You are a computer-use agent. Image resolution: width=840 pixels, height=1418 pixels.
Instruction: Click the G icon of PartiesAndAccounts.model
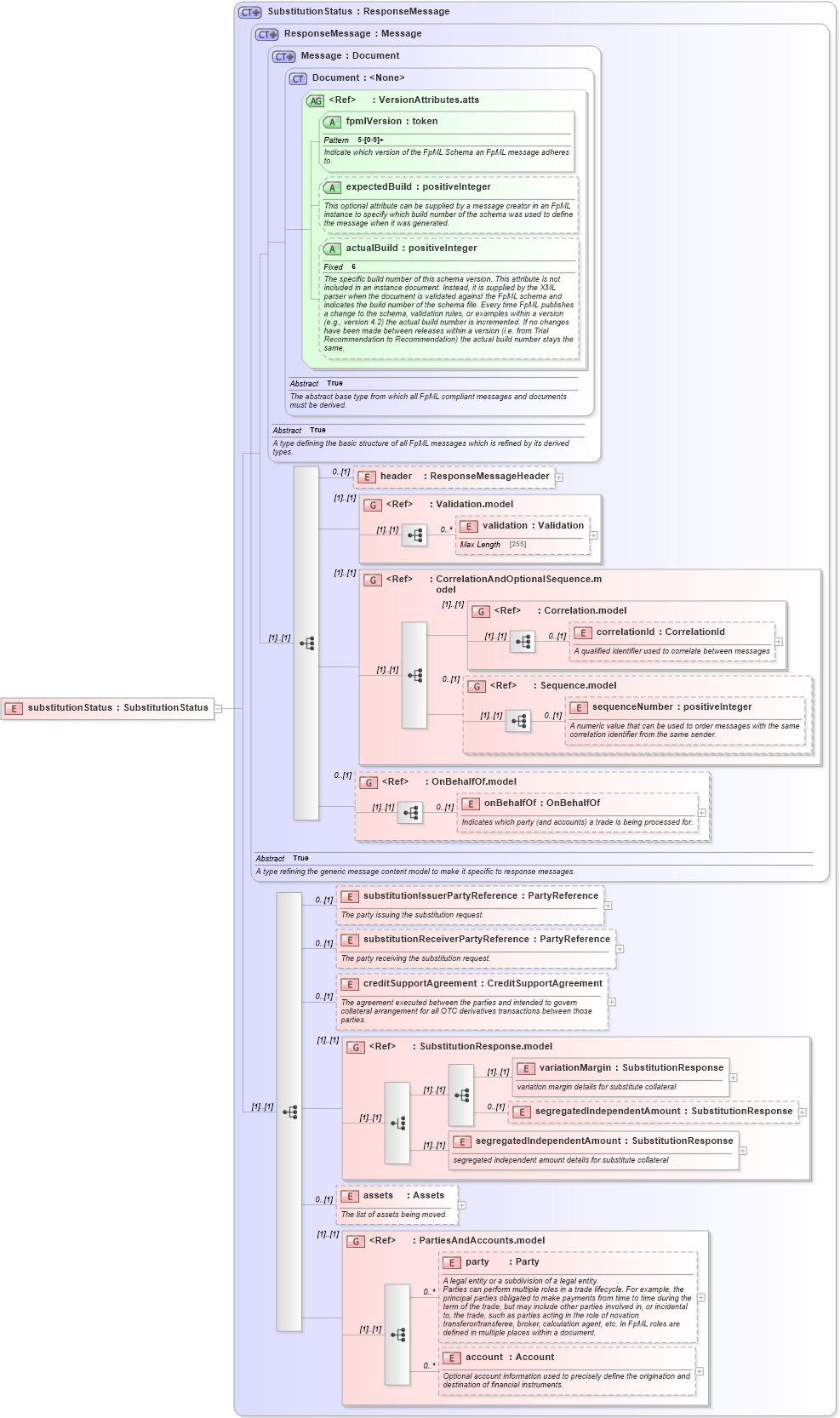click(x=356, y=1242)
